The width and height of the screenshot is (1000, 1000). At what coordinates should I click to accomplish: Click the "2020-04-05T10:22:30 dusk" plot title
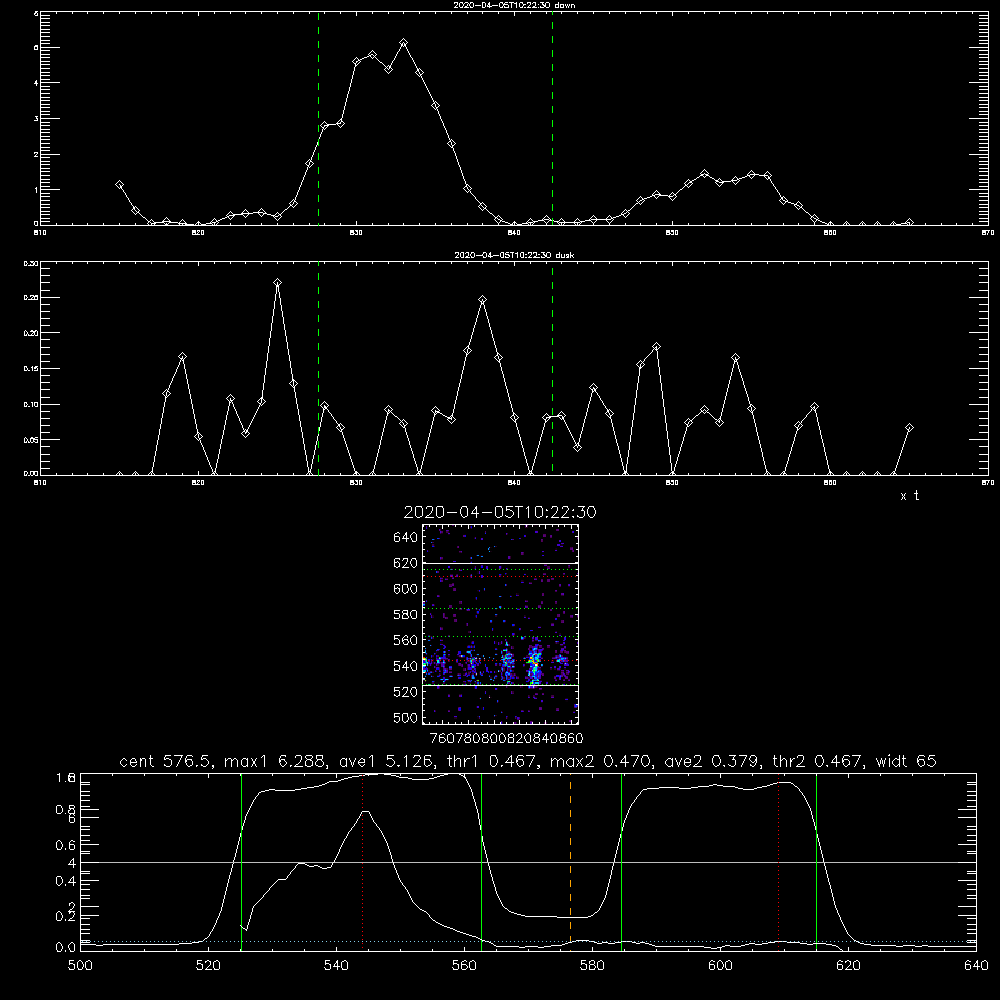tap(514, 255)
